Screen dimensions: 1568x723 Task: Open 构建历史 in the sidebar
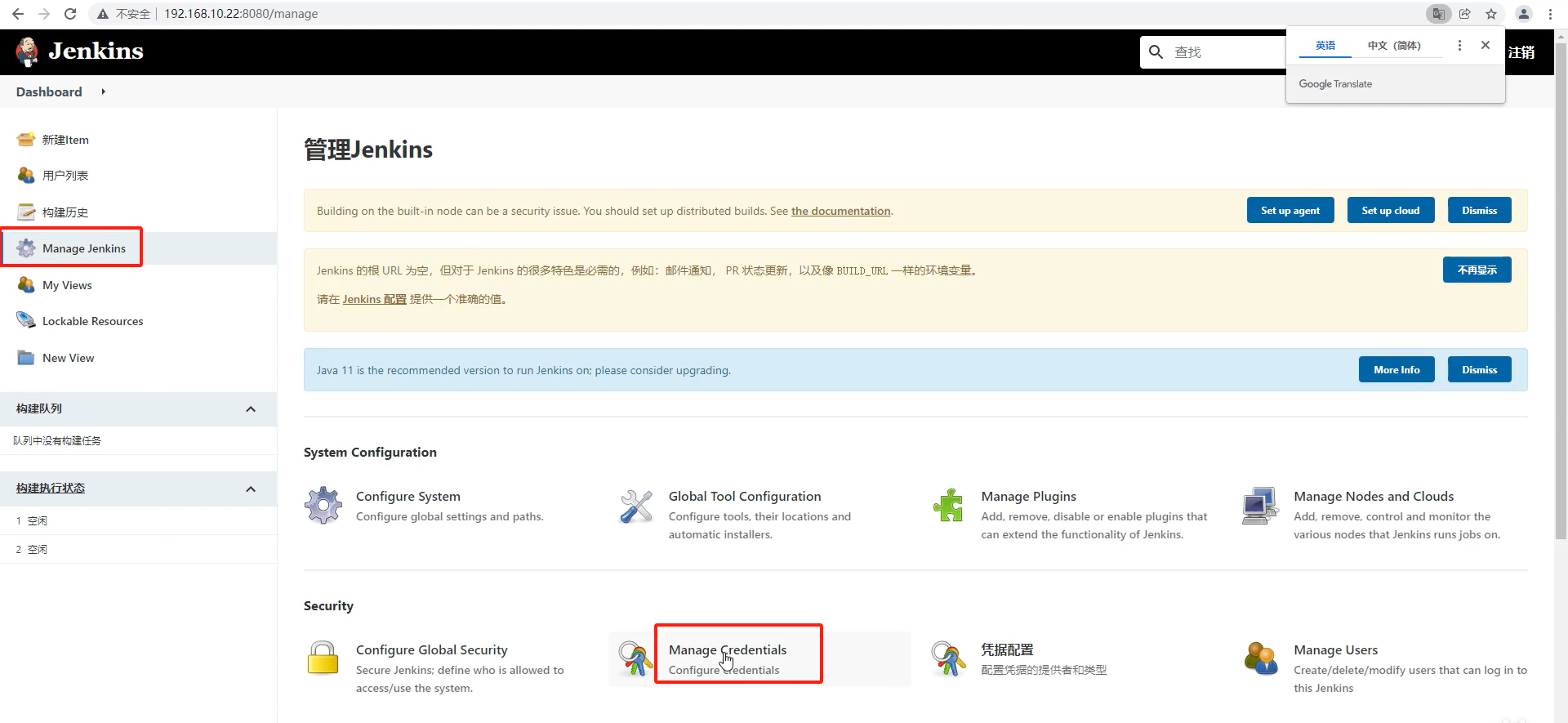pos(65,212)
